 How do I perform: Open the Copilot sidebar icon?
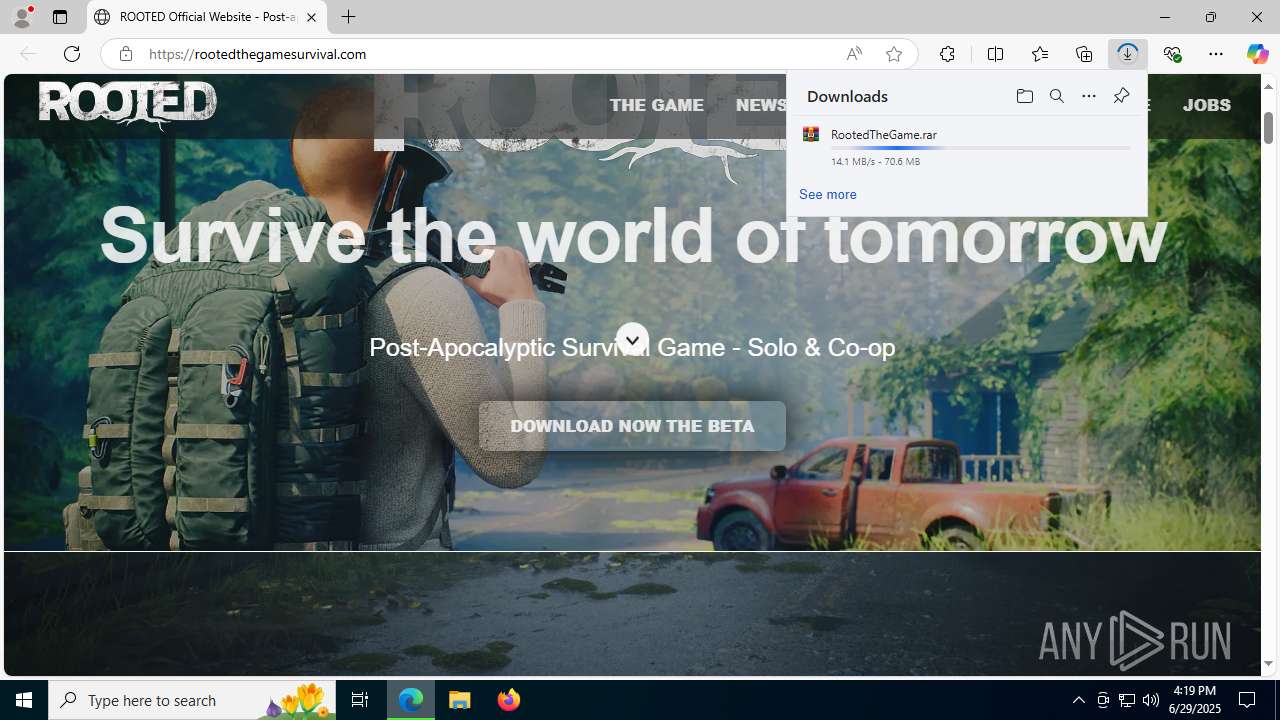click(x=1257, y=54)
